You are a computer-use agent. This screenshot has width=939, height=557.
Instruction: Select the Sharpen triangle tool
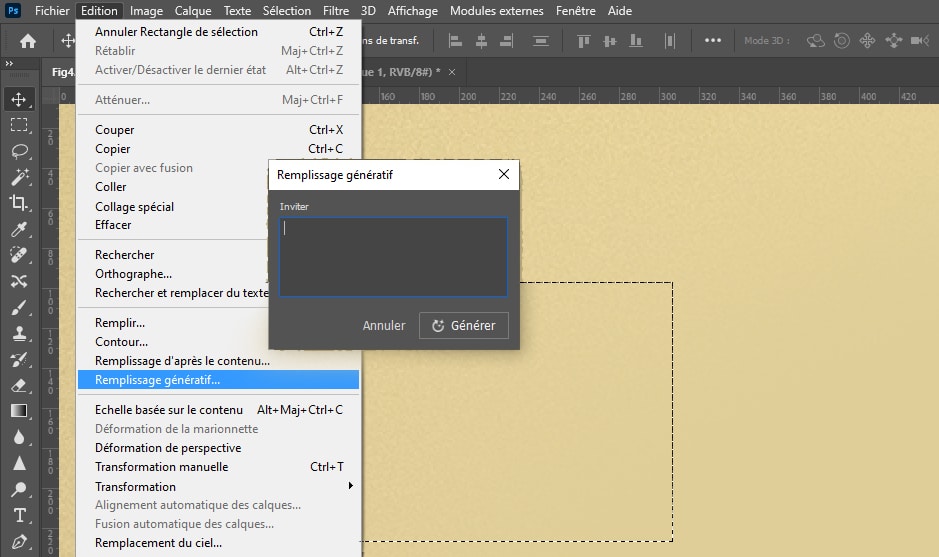[19, 463]
